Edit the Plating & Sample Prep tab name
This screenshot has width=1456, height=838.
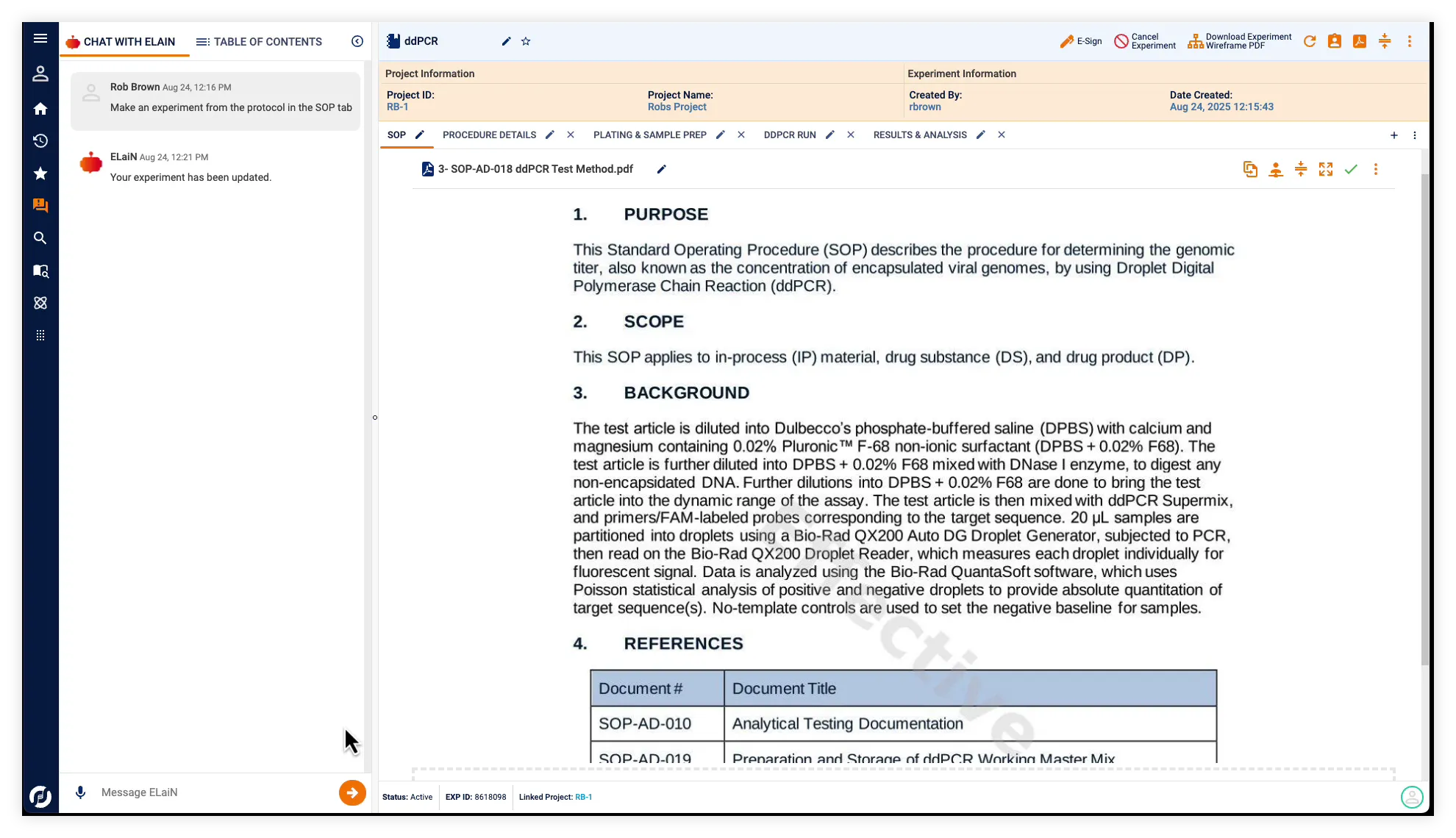tap(721, 135)
